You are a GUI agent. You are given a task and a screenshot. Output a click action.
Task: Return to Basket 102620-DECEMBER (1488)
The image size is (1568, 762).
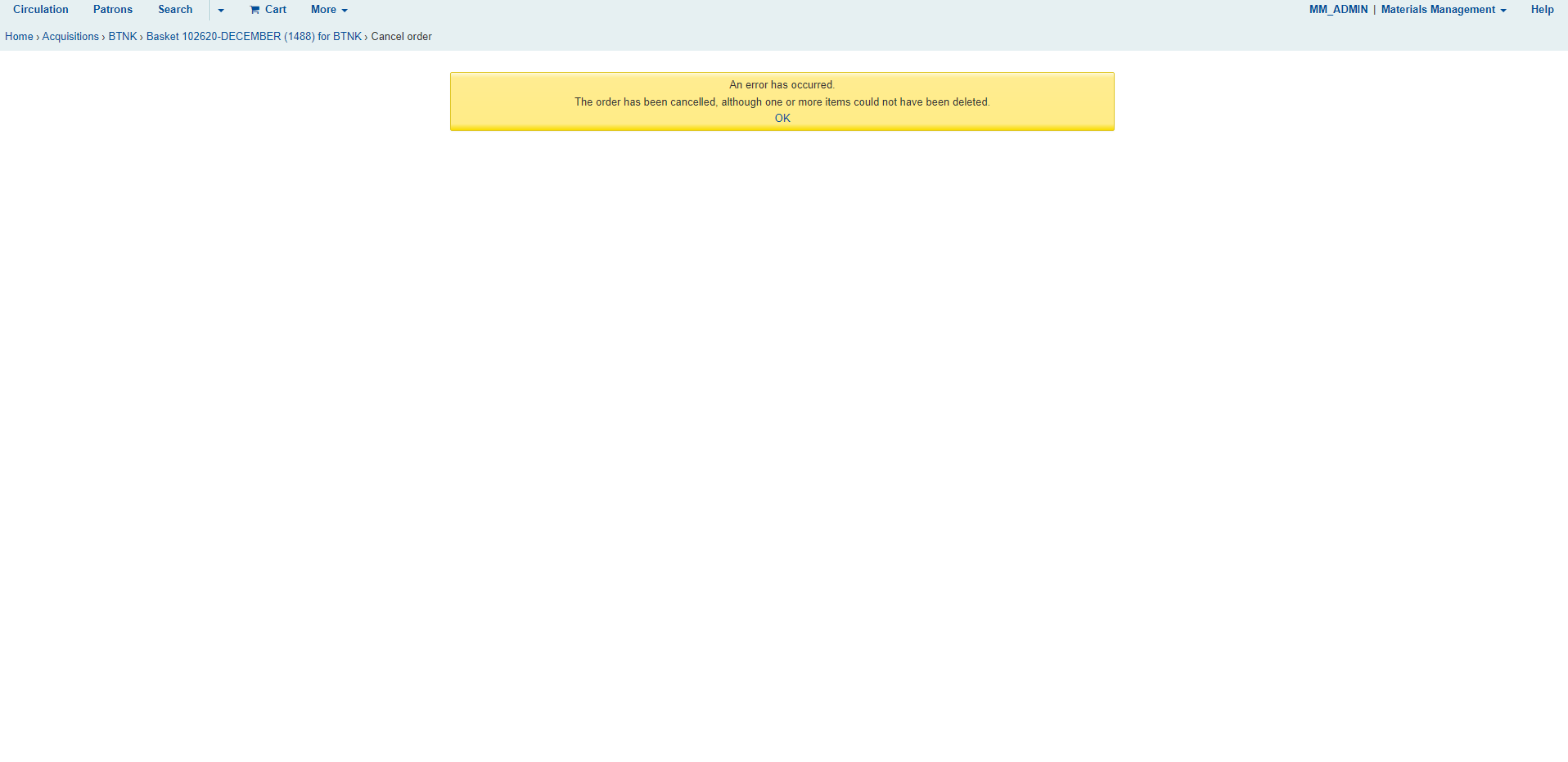[x=254, y=37]
